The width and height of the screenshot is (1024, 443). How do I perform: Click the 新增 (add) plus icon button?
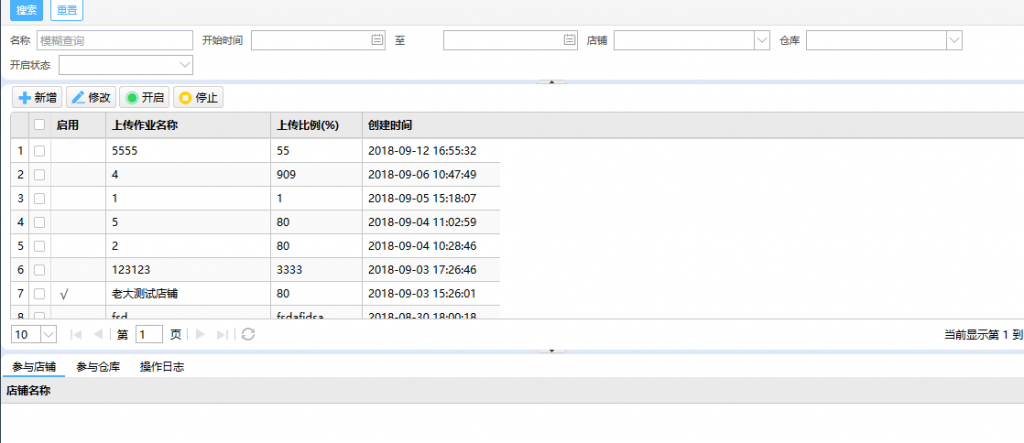pyautogui.click(x=37, y=98)
